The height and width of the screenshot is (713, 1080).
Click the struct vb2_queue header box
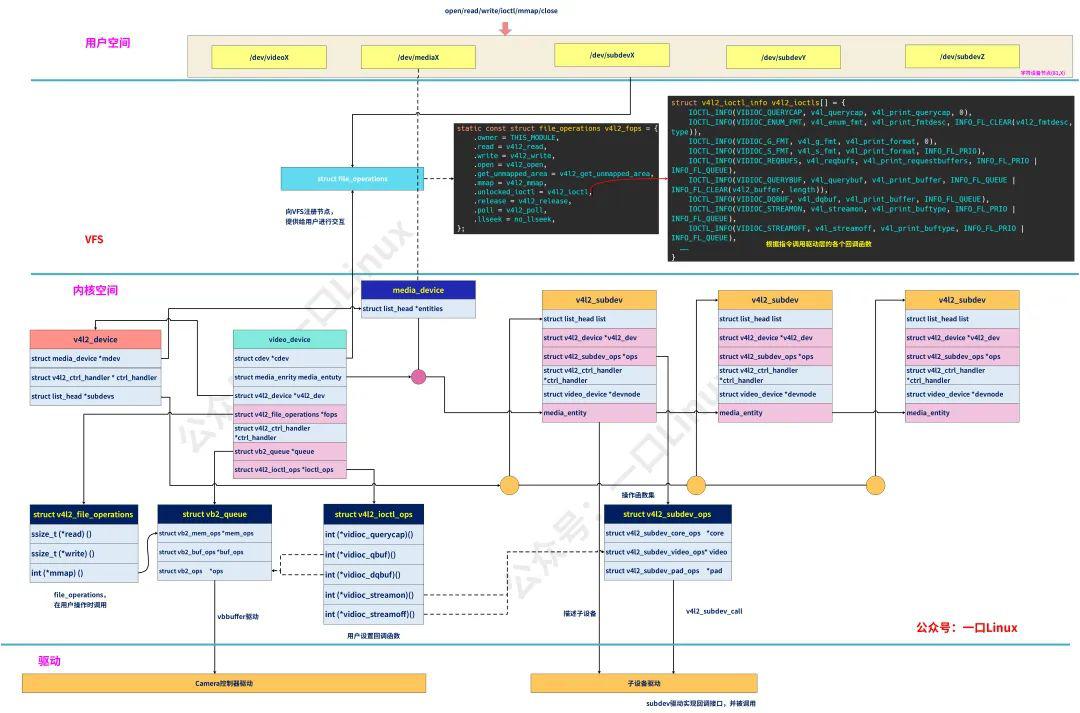tap(214, 514)
